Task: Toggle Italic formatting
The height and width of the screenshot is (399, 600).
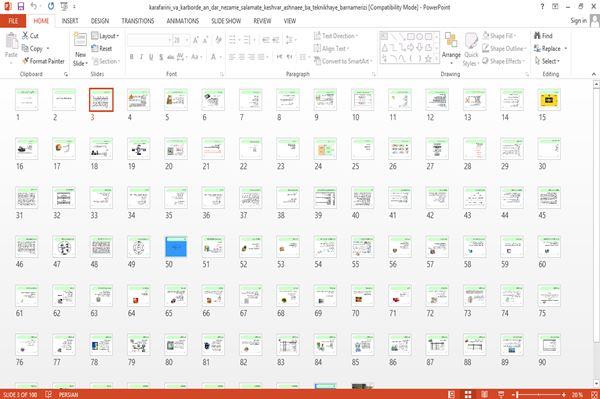Action: tap(141, 57)
